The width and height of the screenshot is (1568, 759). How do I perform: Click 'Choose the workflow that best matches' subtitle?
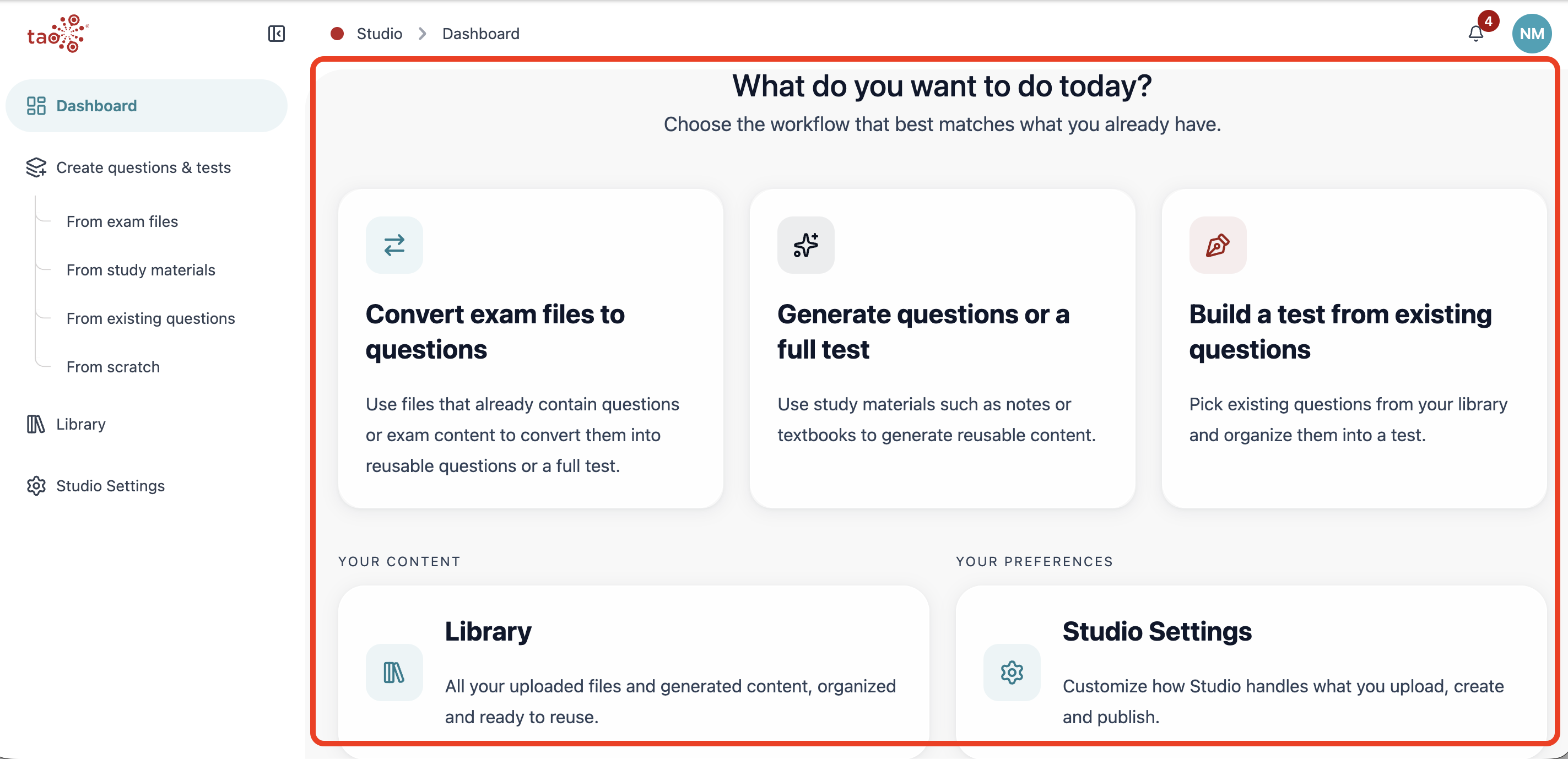point(942,124)
